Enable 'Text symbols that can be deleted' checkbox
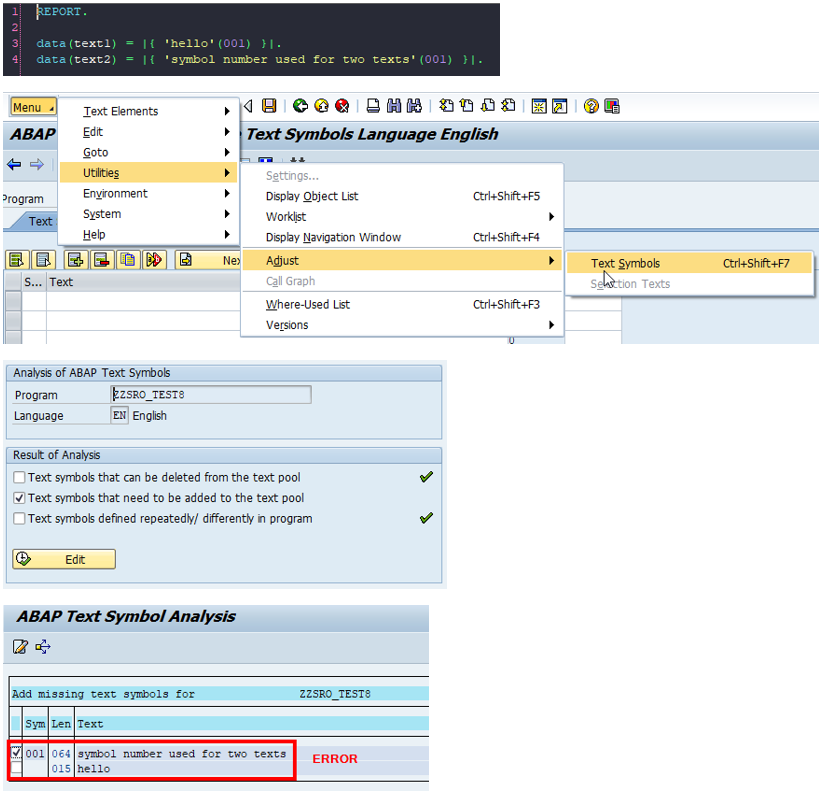The image size is (823, 795). pos(19,478)
